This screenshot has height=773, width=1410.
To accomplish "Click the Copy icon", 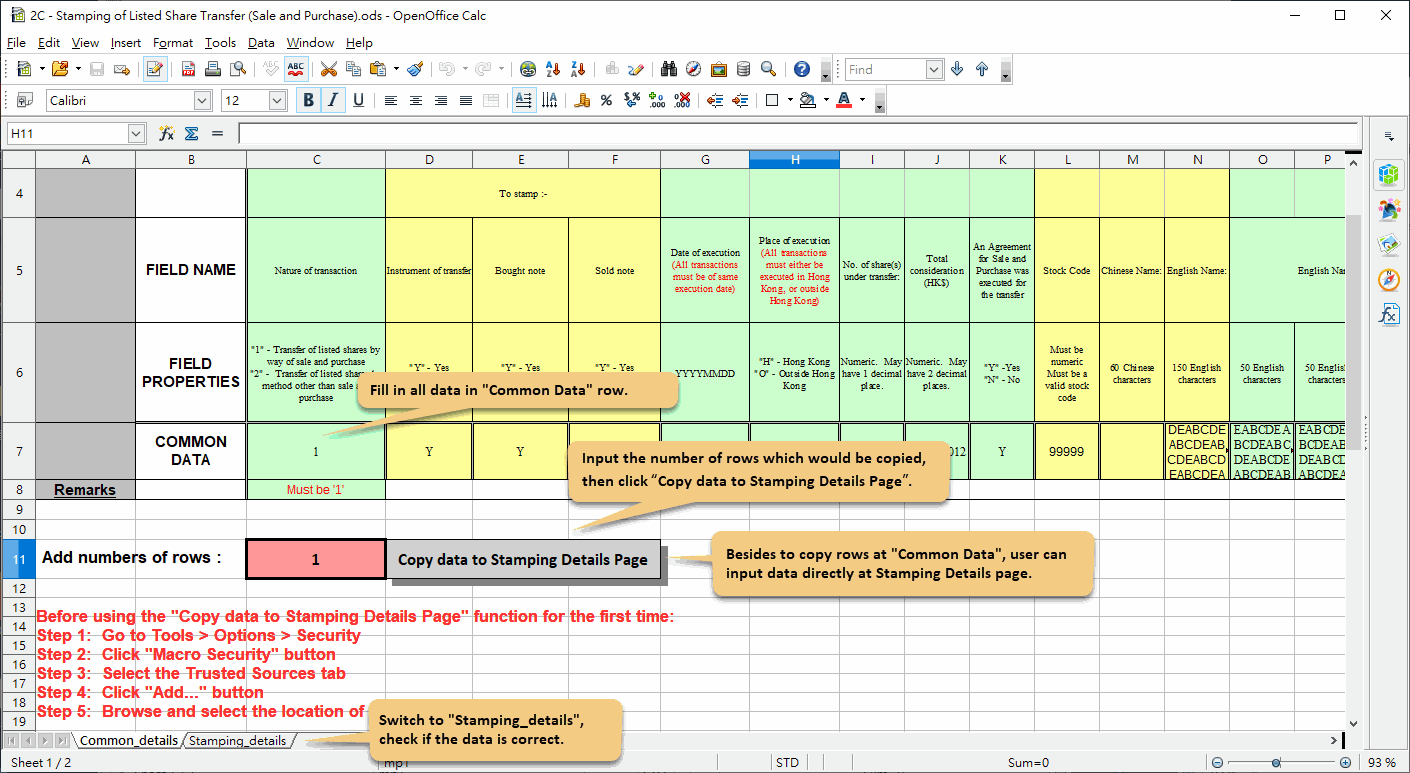I will [353, 69].
